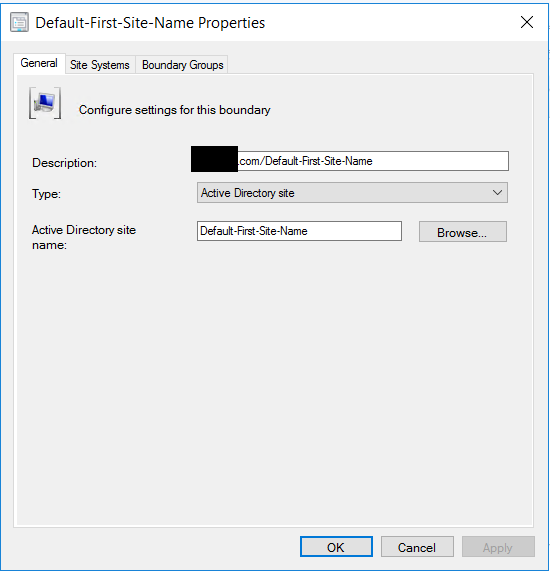Switch to the General tab
The height and width of the screenshot is (573, 550).
[39, 63]
